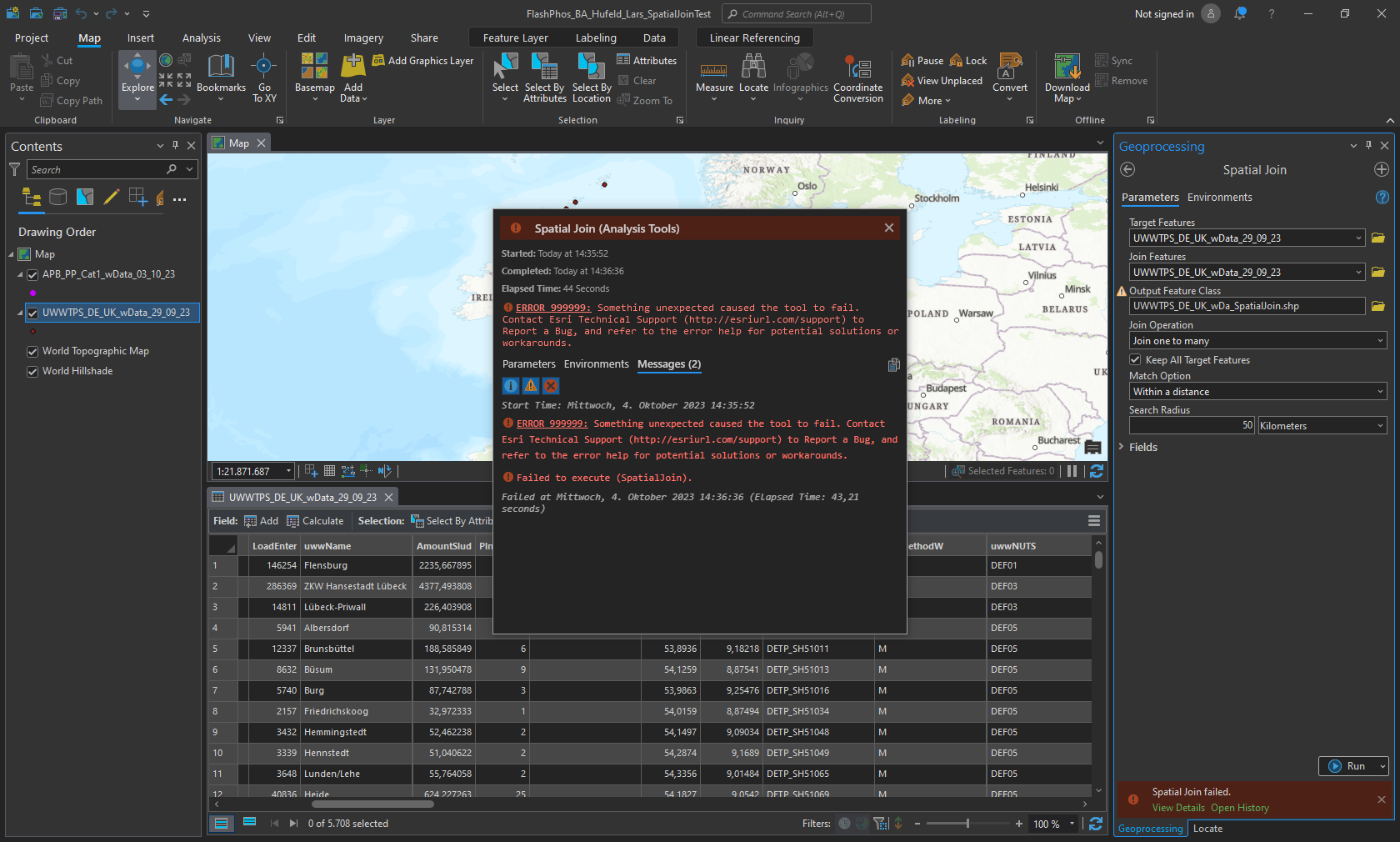1400x842 pixels.
Task: Switch to the Imagery ribbon tab
Action: (363, 38)
